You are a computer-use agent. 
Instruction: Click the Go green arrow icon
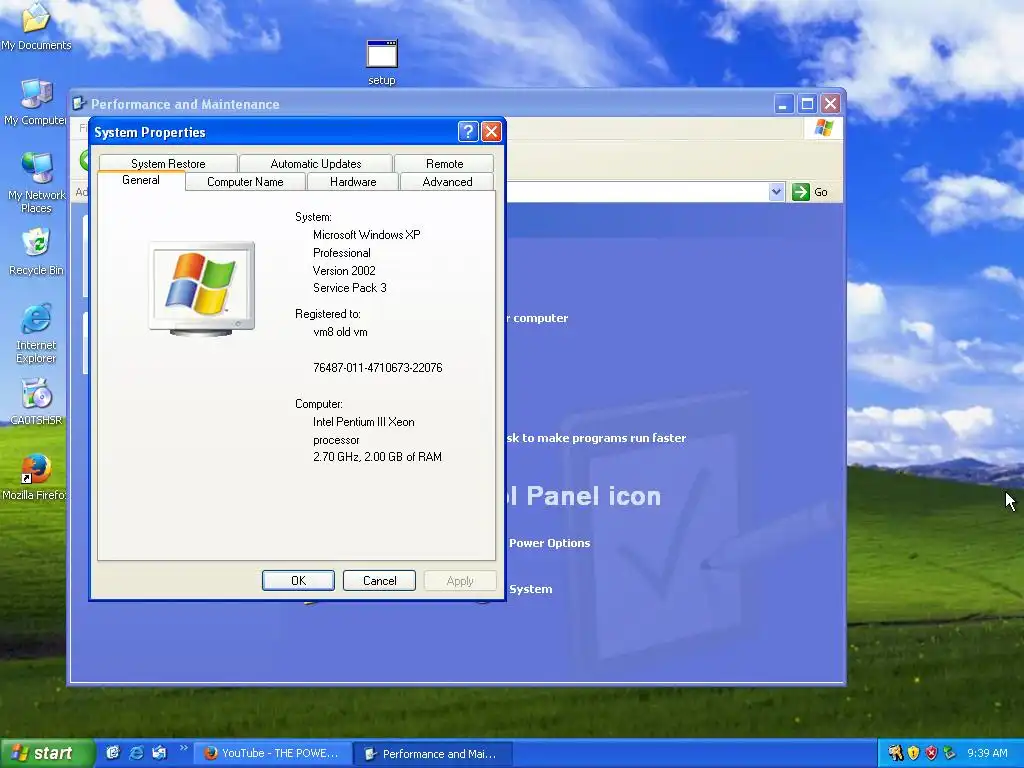point(801,192)
